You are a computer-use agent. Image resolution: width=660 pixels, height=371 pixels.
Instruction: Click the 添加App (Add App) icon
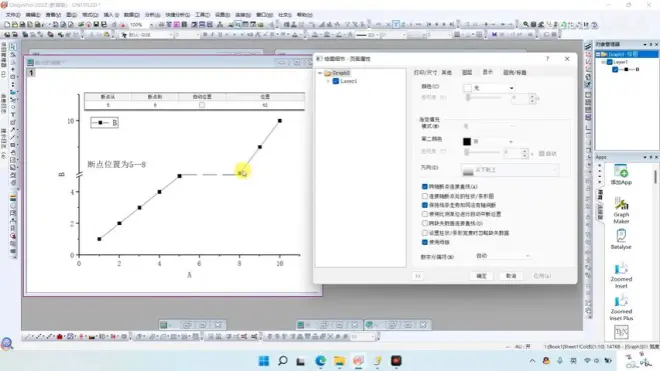point(621,175)
